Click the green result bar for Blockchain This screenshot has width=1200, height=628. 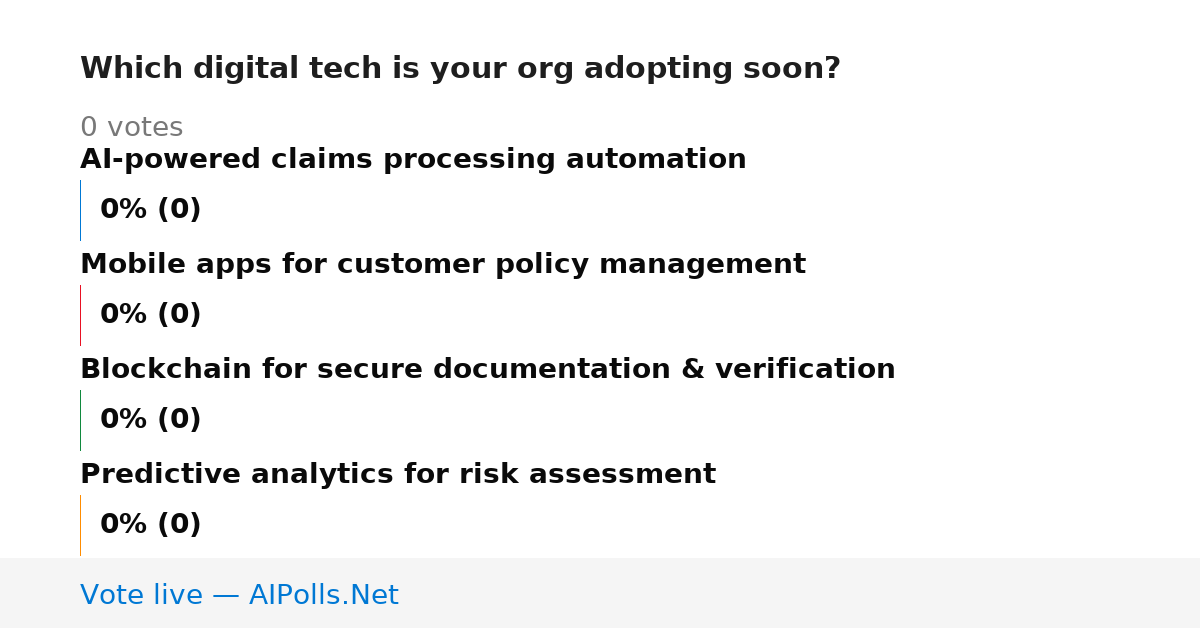(80, 420)
